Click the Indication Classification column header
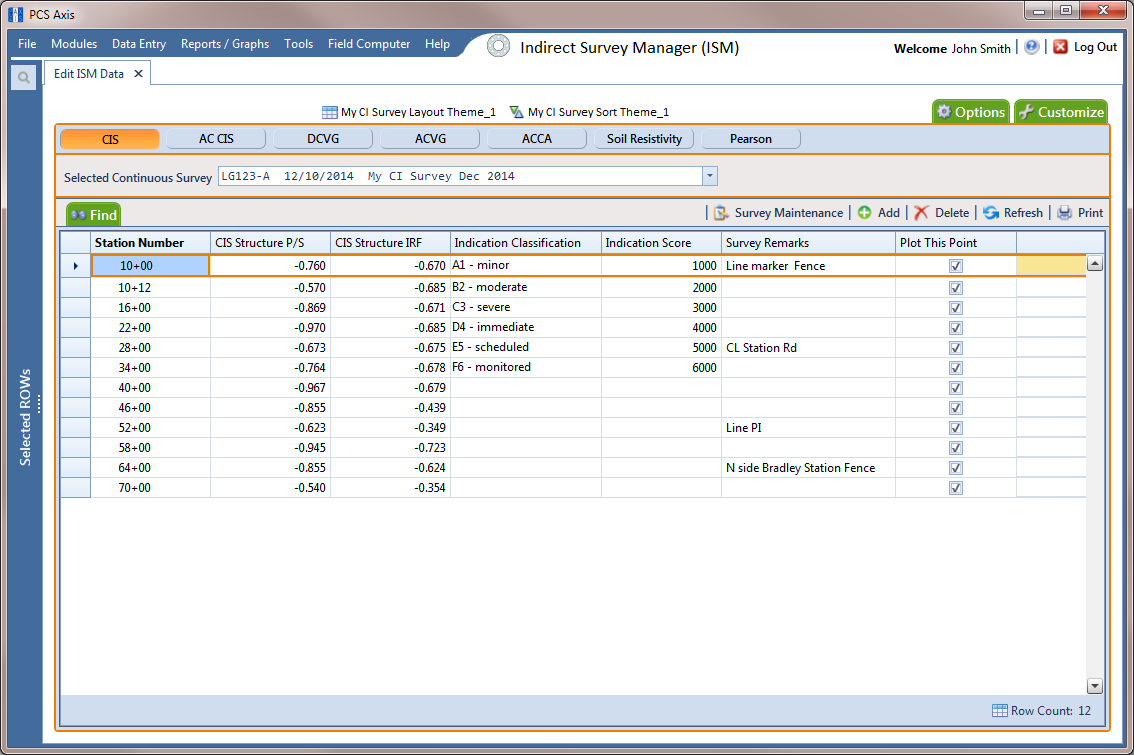This screenshot has width=1134, height=755. 526,243
